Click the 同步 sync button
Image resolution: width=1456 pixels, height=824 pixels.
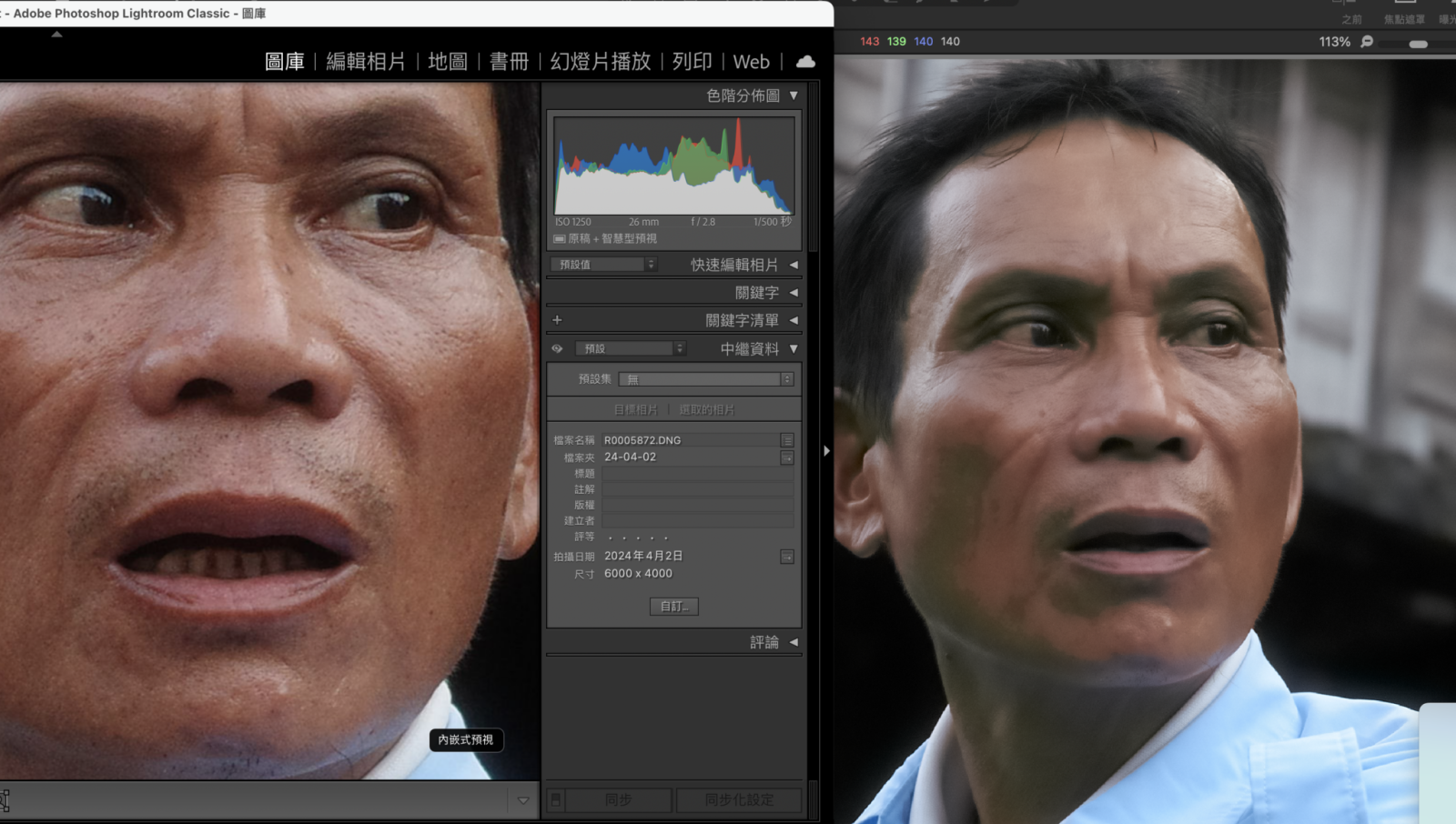(x=619, y=800)
